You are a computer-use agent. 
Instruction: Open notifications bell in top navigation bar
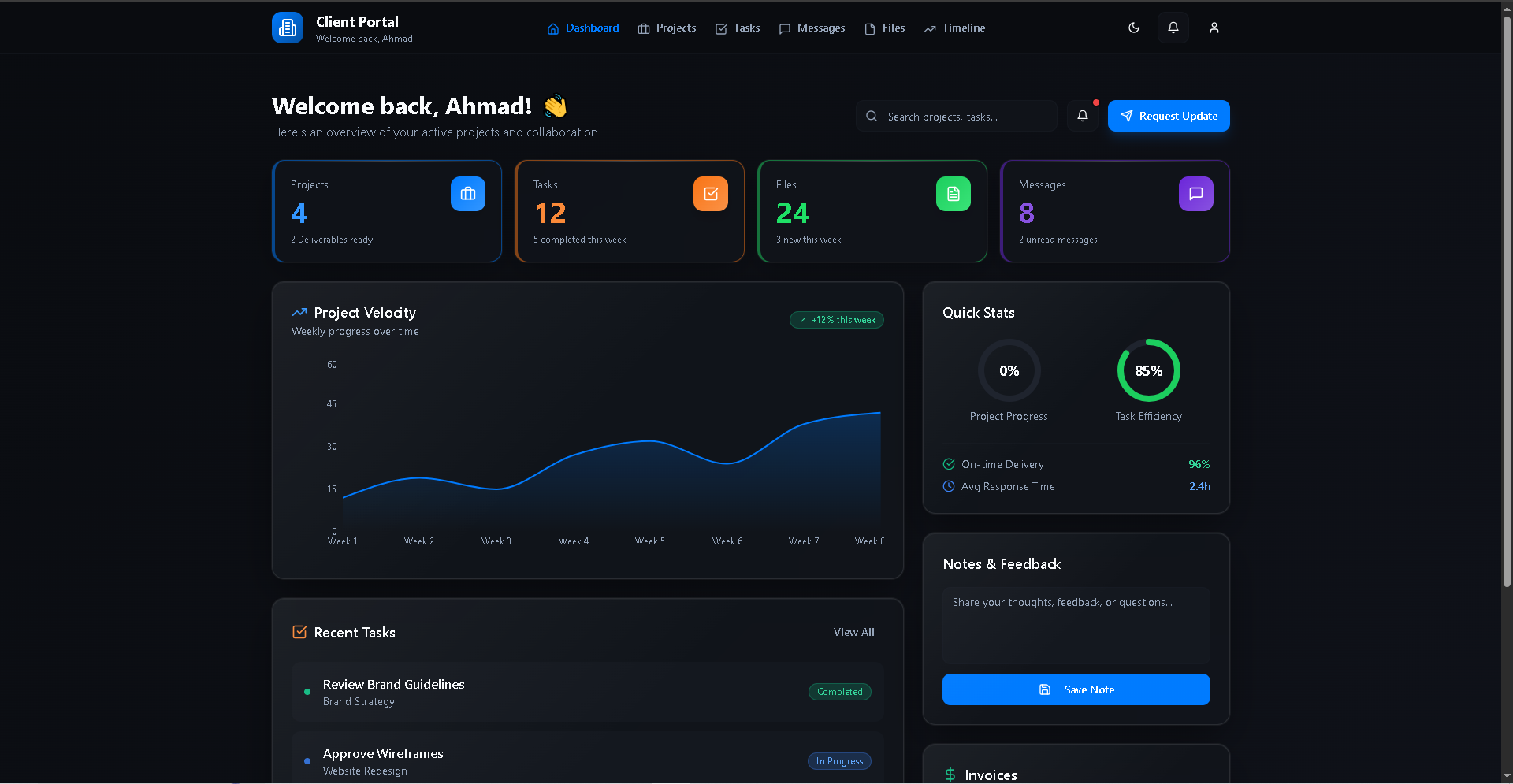point(1173,28)
